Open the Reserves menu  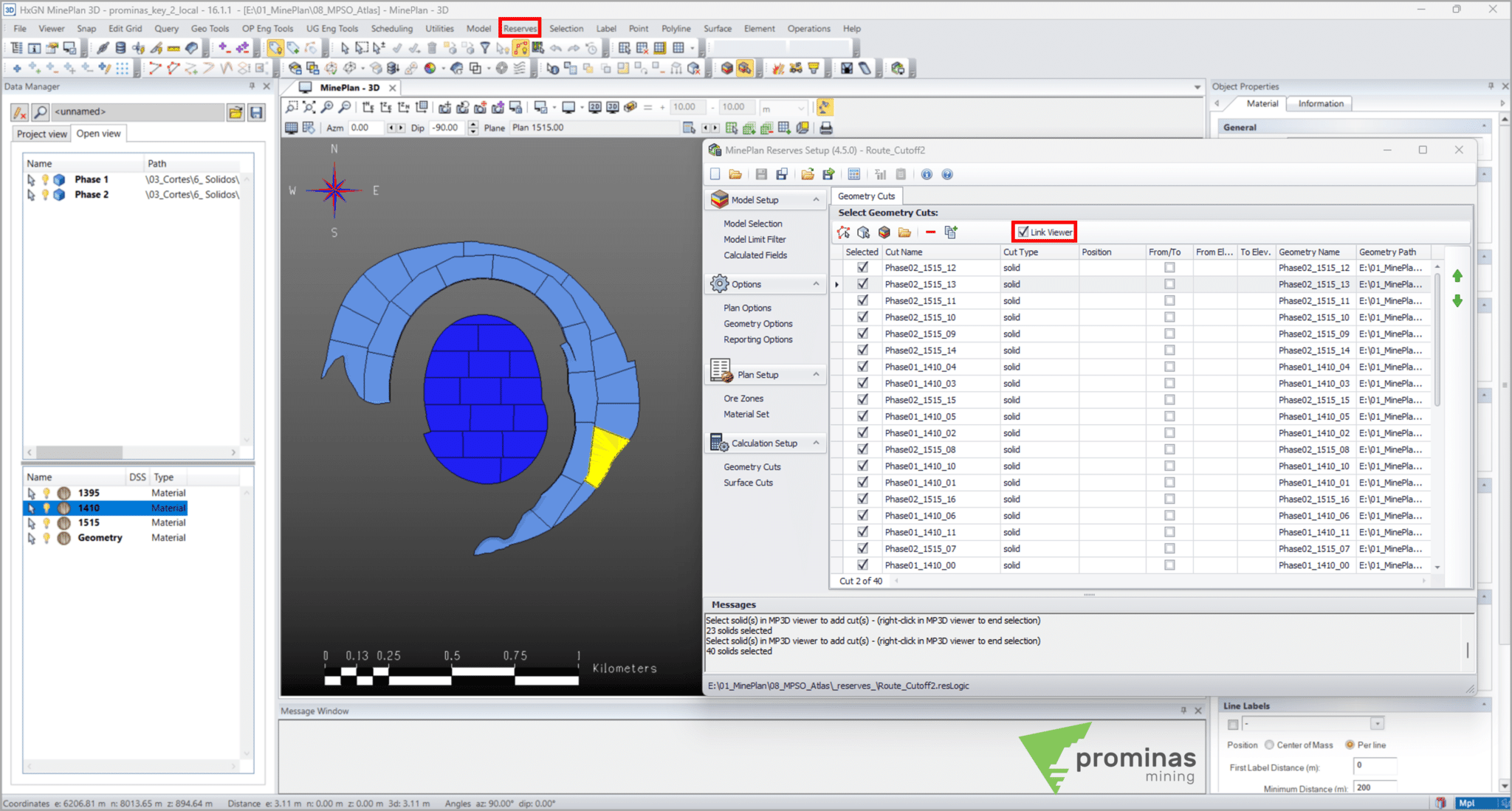tap(520, 28)
